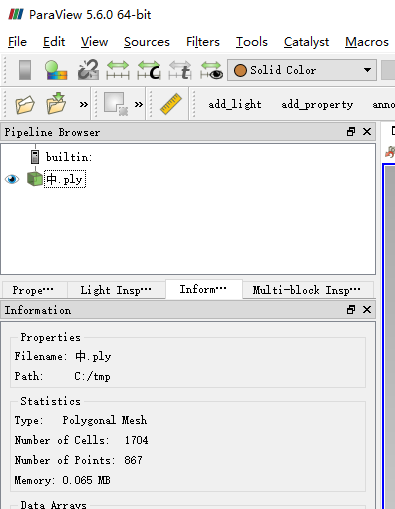Select the builtin: server entry

[x=69, y=157]
